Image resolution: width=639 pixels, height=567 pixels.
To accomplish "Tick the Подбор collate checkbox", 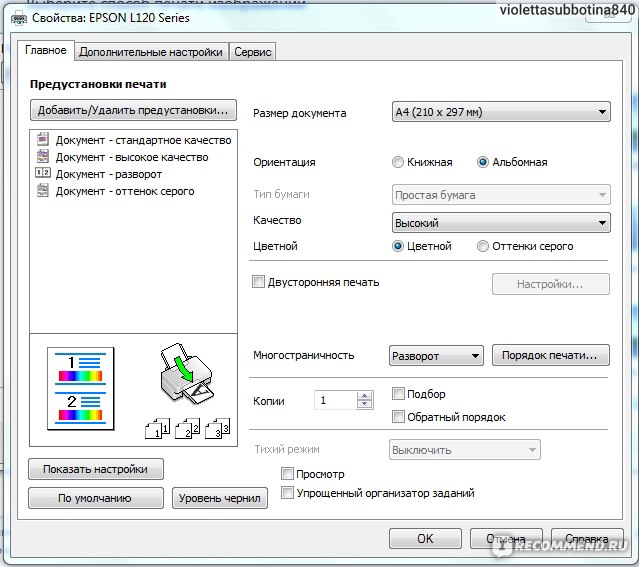I will click(x=398, y=394).
